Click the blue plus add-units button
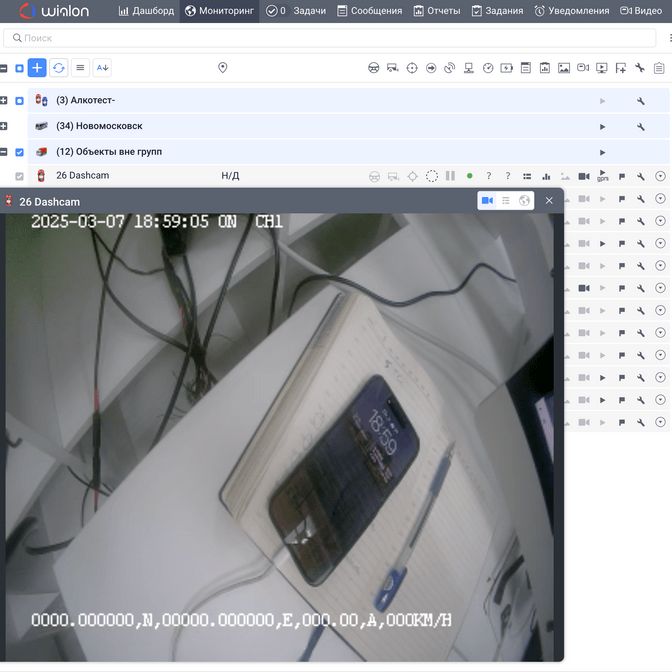This screenshot has height=672, width=672. coord(37,68)
